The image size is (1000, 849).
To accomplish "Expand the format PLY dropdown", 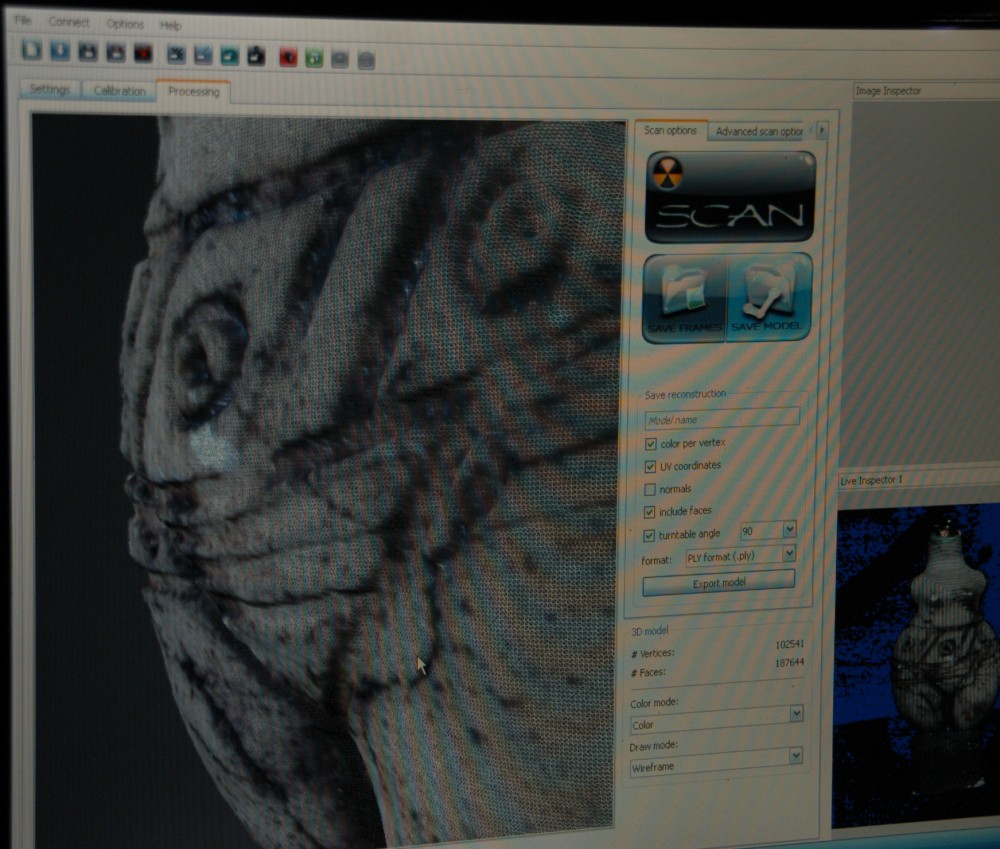I will pos(789,553).
